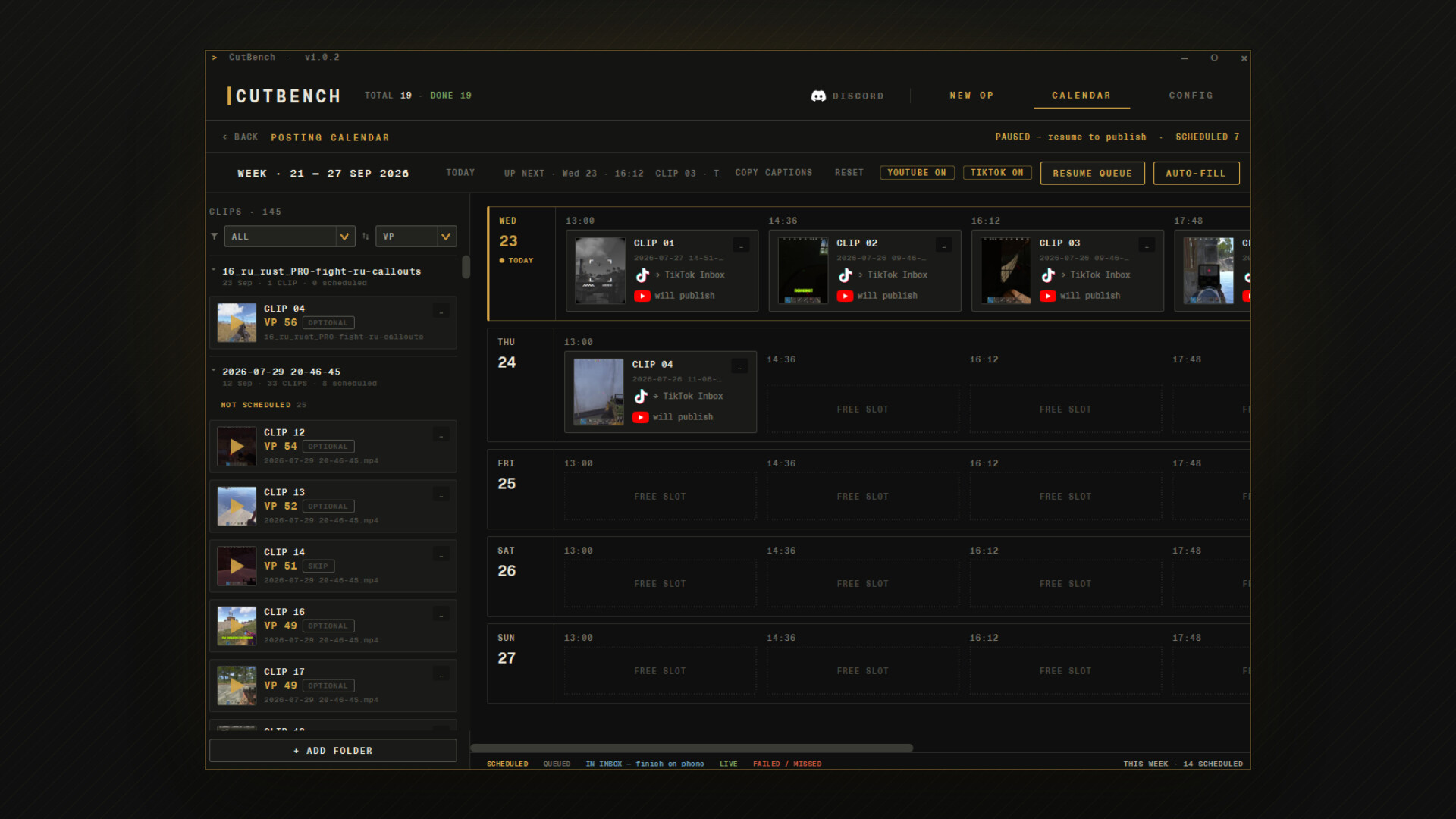Click the filter funnel icon in clips panel
Screen dimensions: 1456x819
click(215, 237)
